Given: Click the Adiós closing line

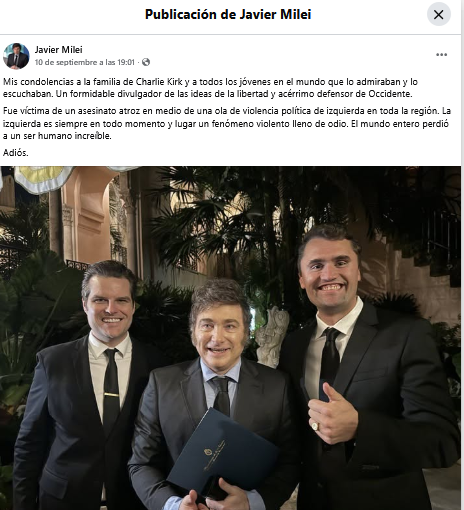Looking at the screenshot, I should 16,153.
